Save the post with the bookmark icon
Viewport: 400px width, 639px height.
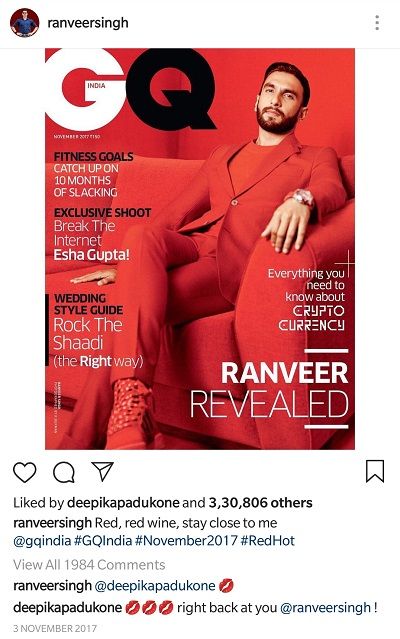(x=375, y=471)
